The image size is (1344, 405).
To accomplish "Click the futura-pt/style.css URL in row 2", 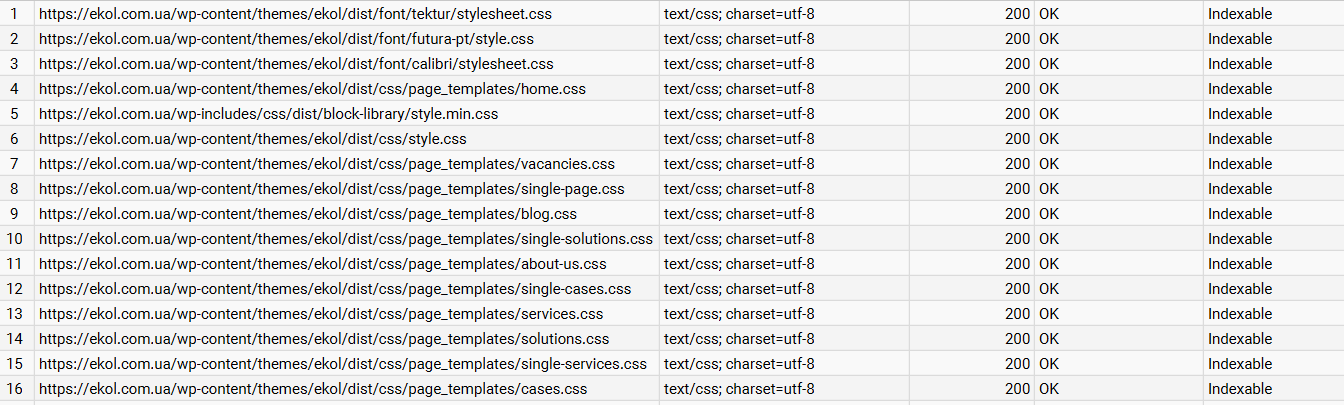I will [346, 39].
